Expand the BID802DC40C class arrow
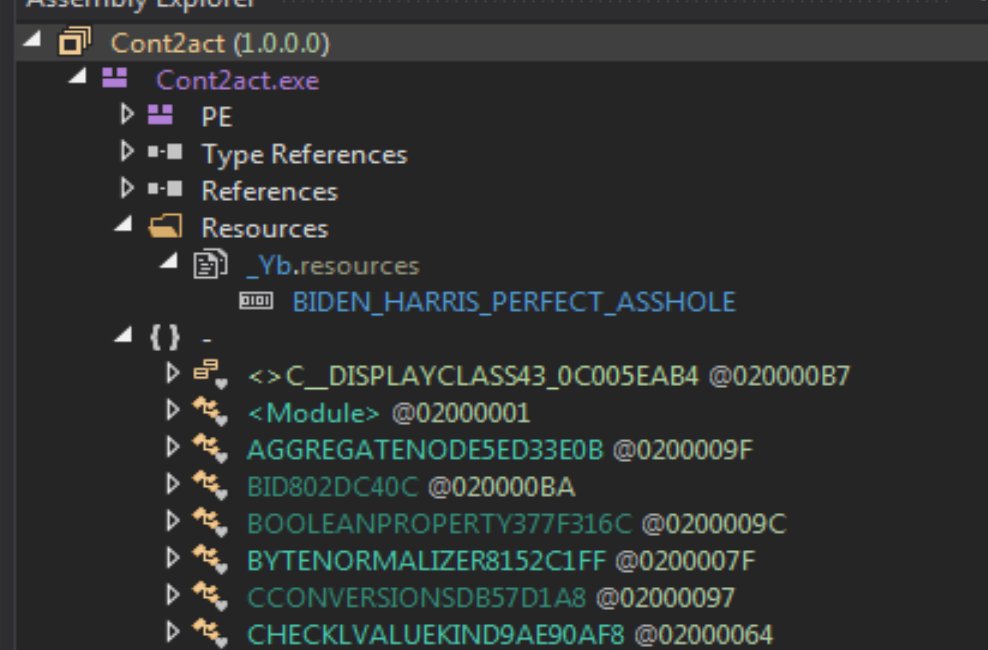The image size is (988, 650). click(172, 484)
